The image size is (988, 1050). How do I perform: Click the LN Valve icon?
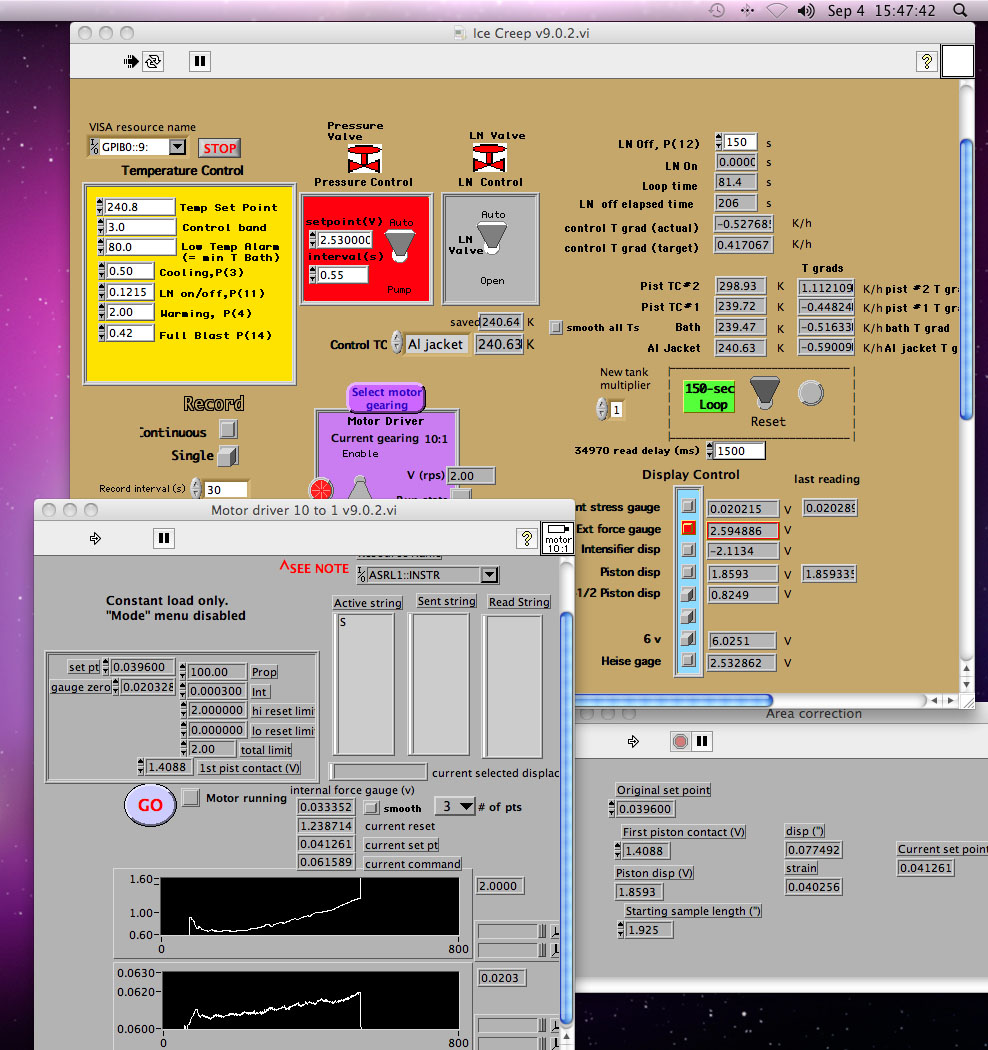click(x=489, y=159)
